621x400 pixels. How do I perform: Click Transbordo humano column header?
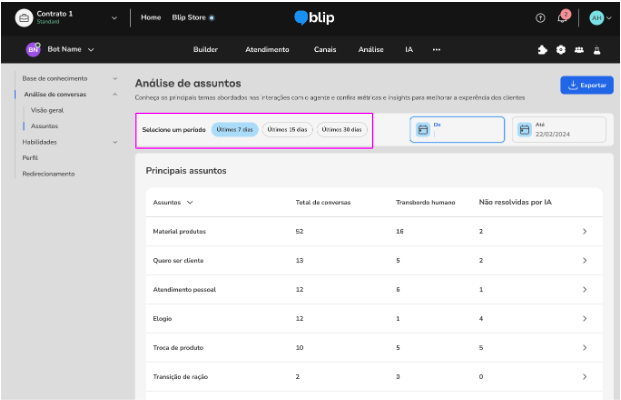pyautogui.click(x=425, y=202)
